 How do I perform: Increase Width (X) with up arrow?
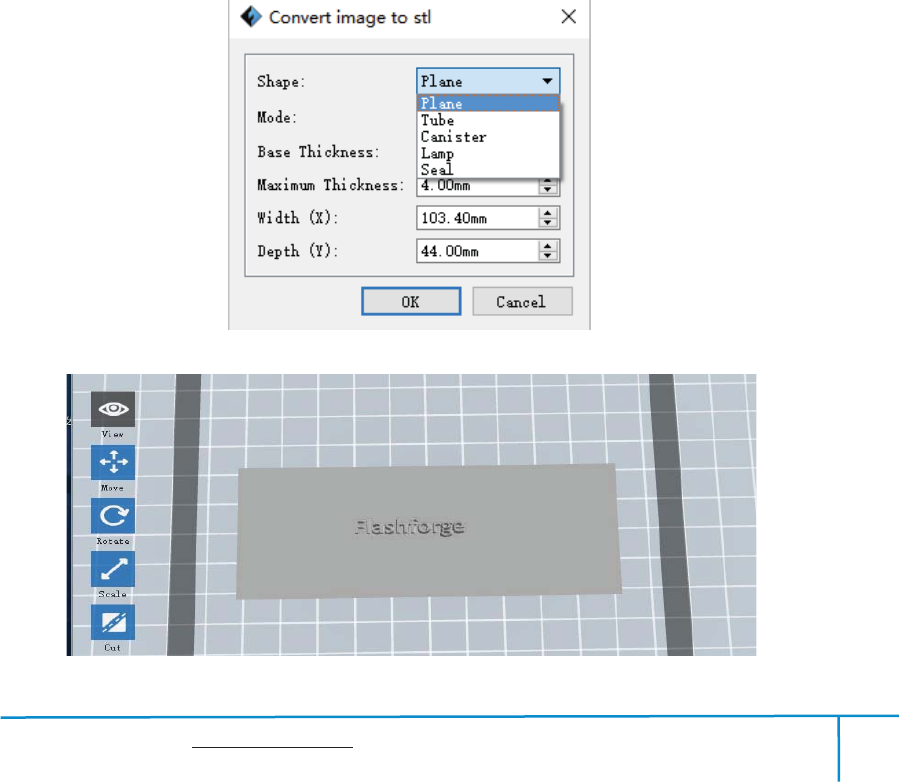click(548, 213)
